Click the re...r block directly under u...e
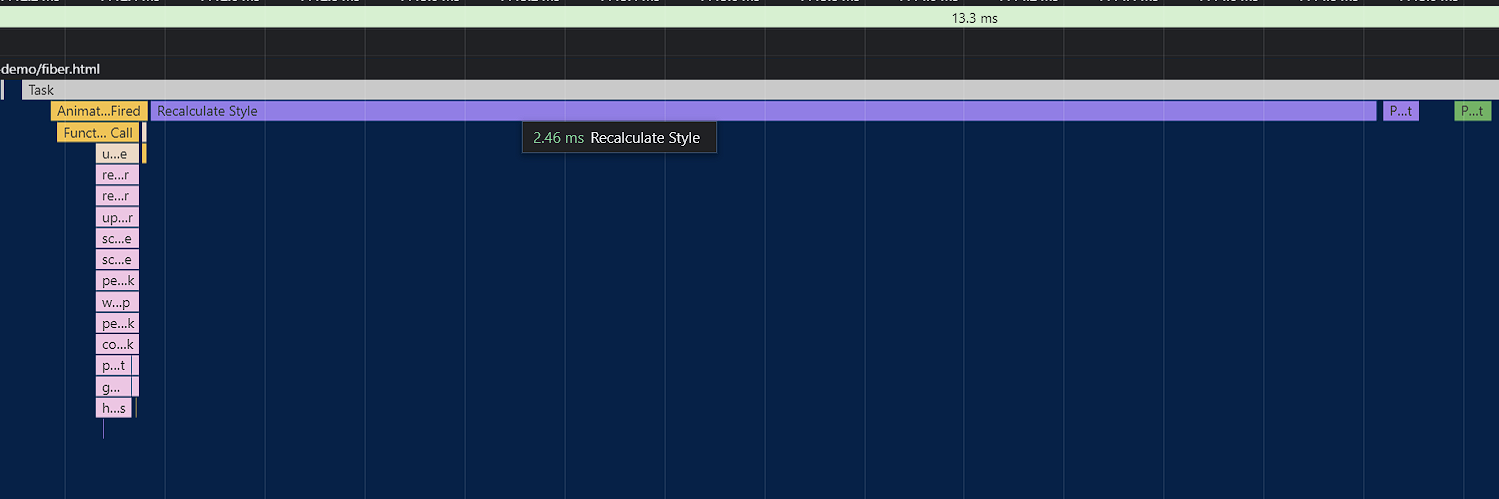The width and height of the screenshot is (1499, 499). coord(117,175)
